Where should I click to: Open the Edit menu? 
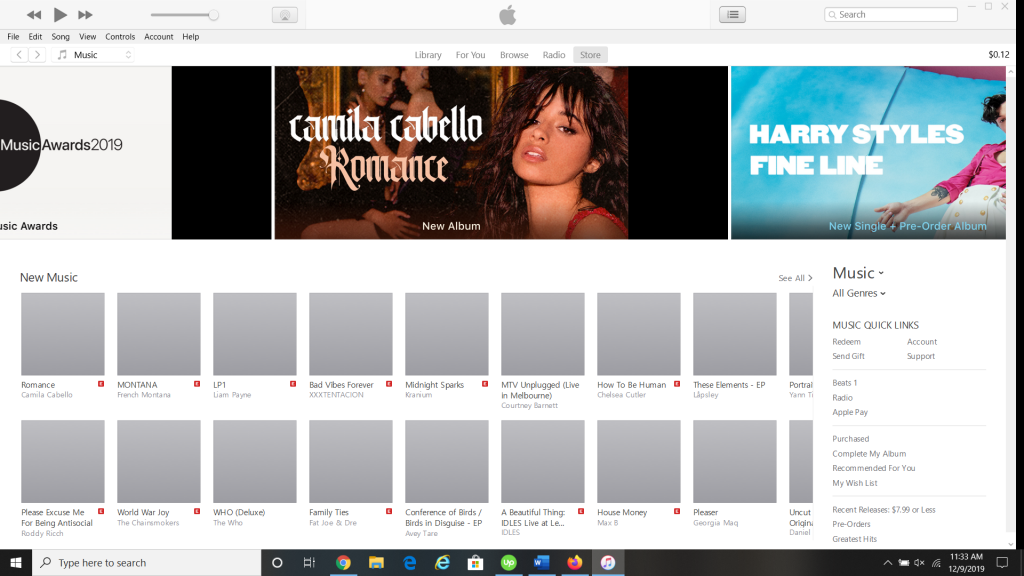point(35,37)
